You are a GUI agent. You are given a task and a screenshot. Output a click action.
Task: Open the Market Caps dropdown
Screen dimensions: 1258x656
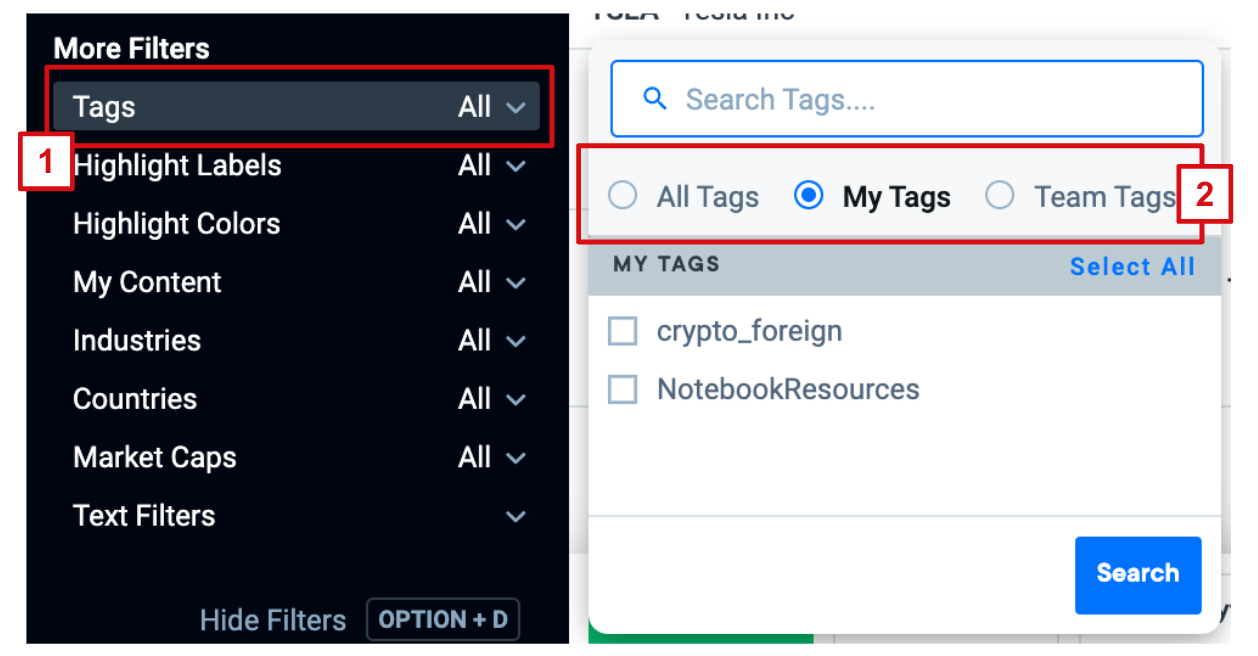click(x=298, y=458)
